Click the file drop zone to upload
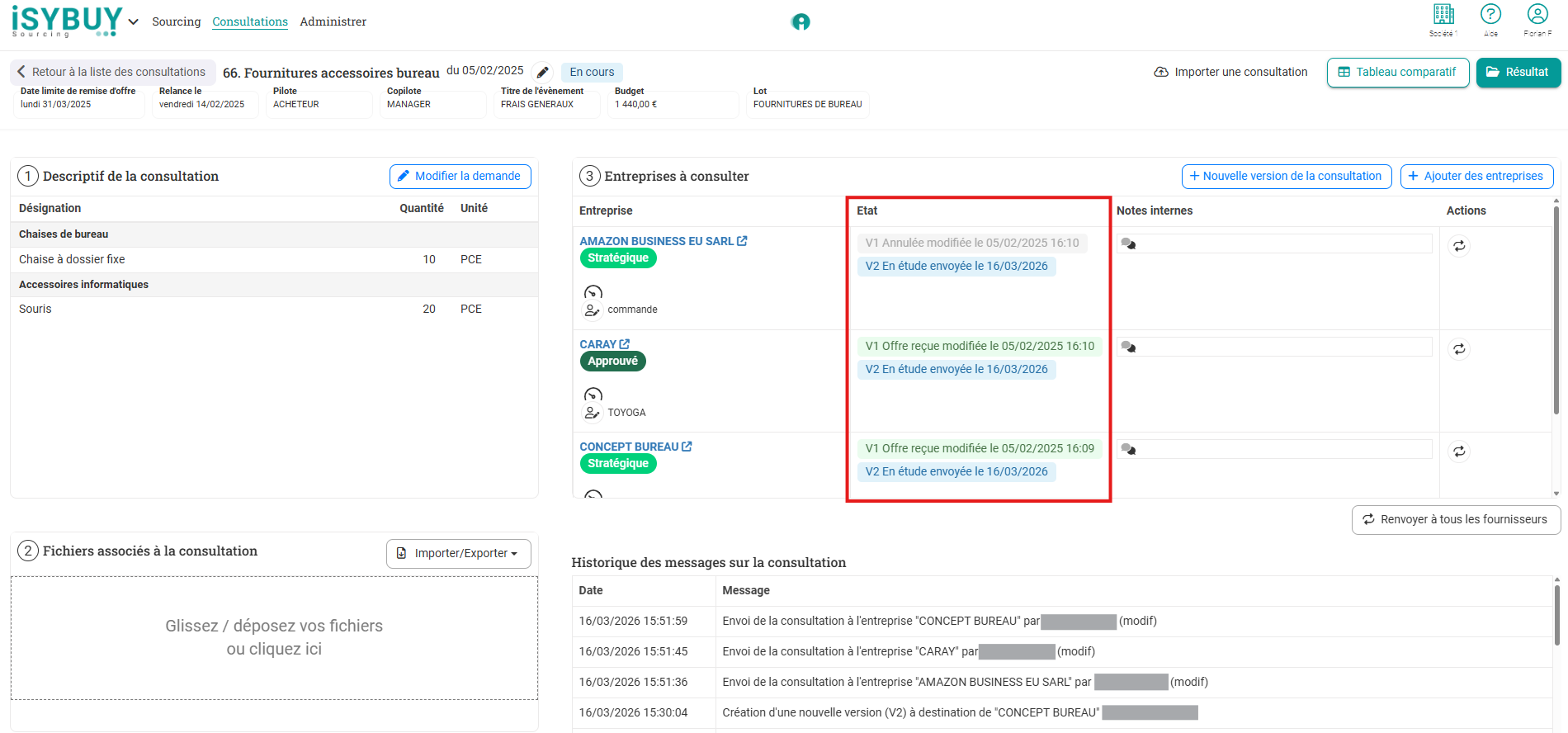 274,637
